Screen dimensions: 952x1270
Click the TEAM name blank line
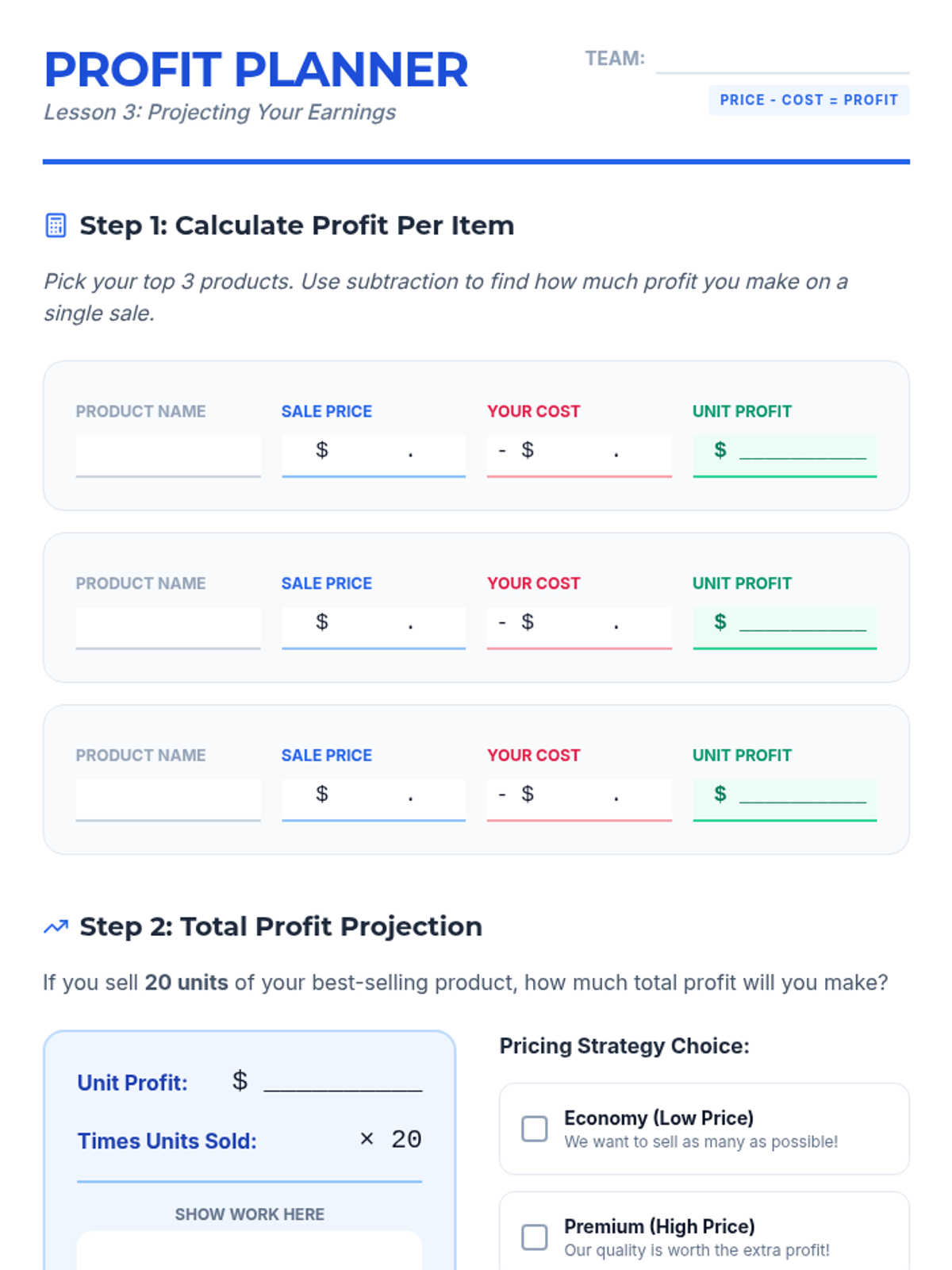[783, 60]
